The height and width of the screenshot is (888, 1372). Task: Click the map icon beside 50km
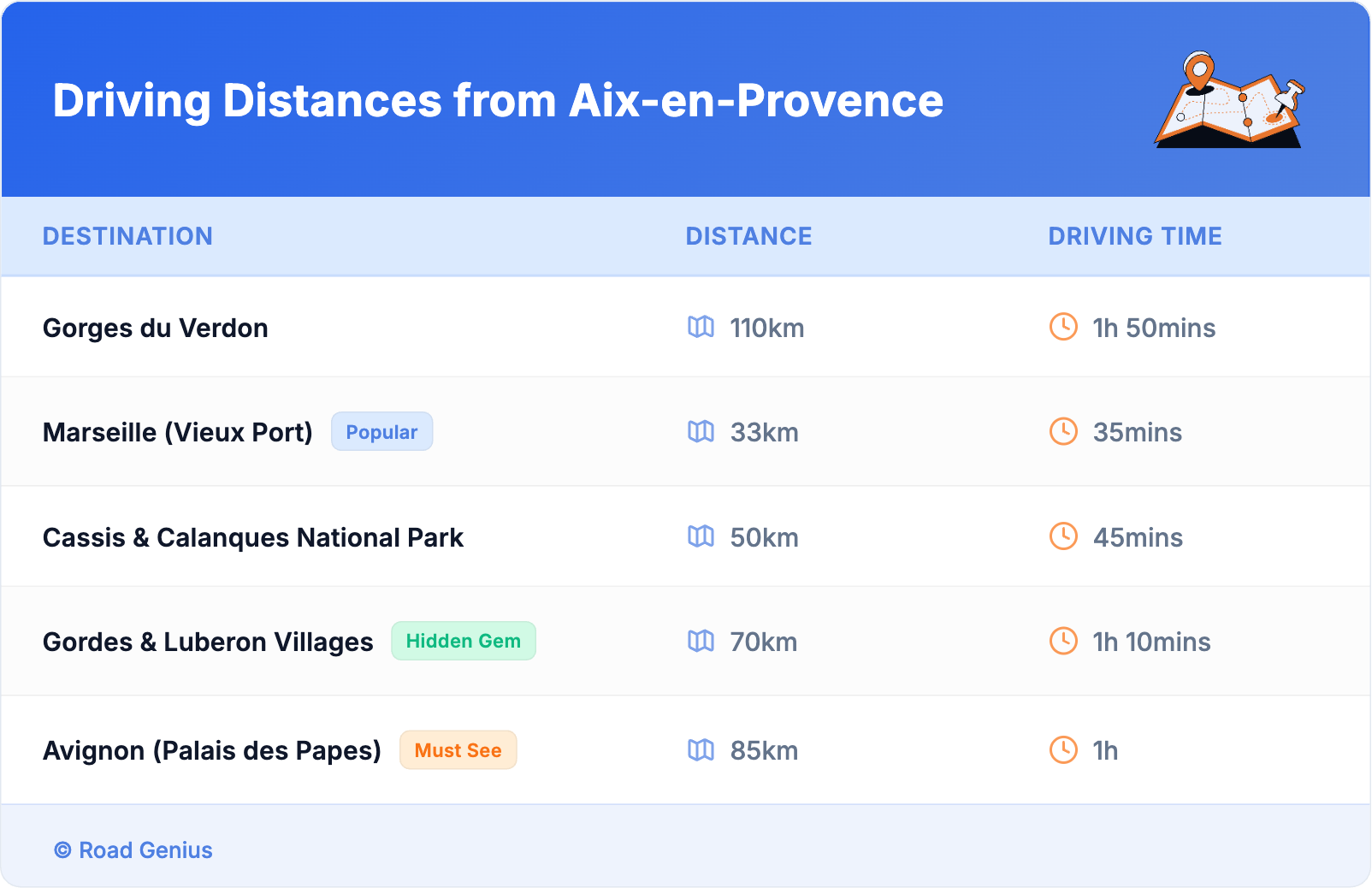tap(701, 536)
